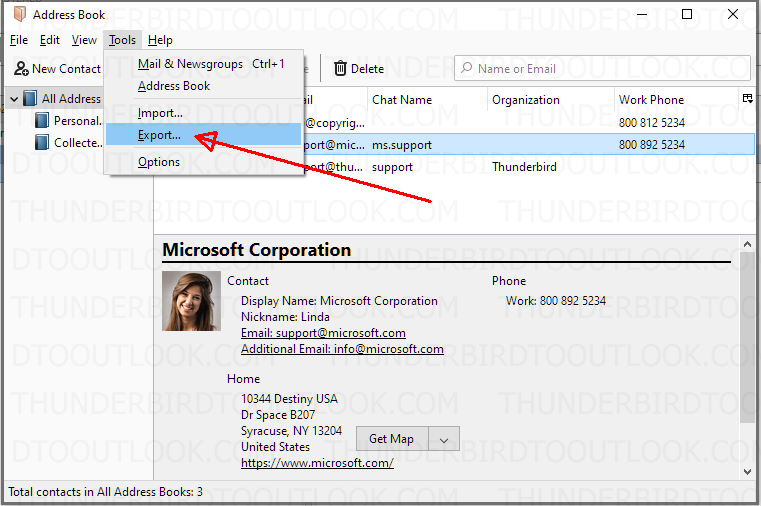Click the Address Book title bar icon
761x506 pixels.
20,15
